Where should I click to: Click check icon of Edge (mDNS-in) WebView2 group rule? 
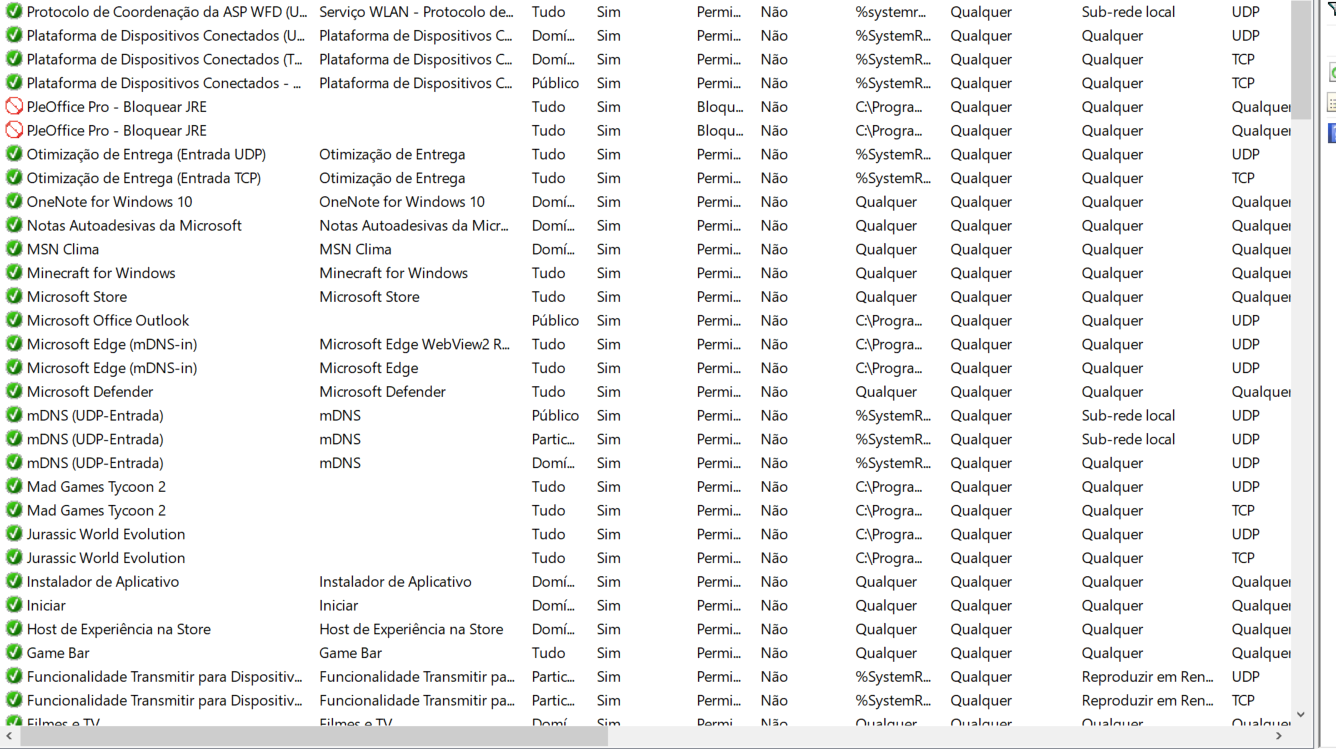point(14,344)
